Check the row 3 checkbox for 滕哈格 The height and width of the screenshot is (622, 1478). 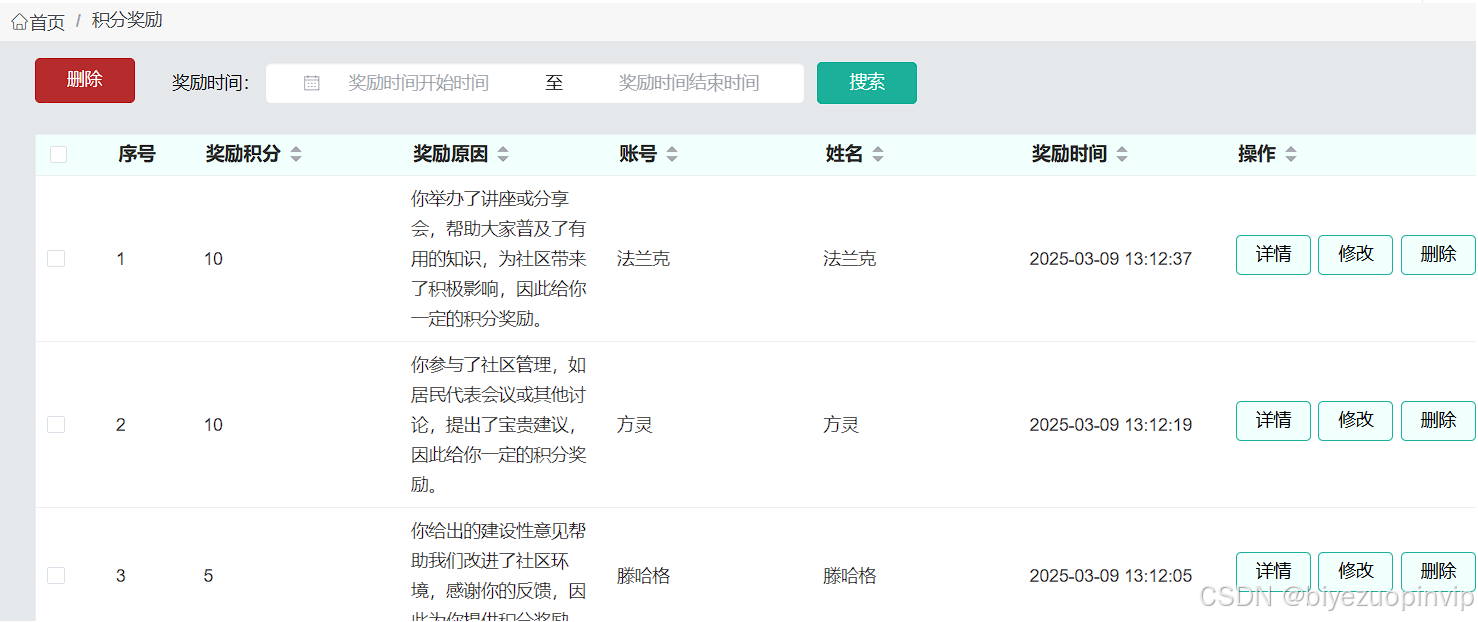coord(56,576)
